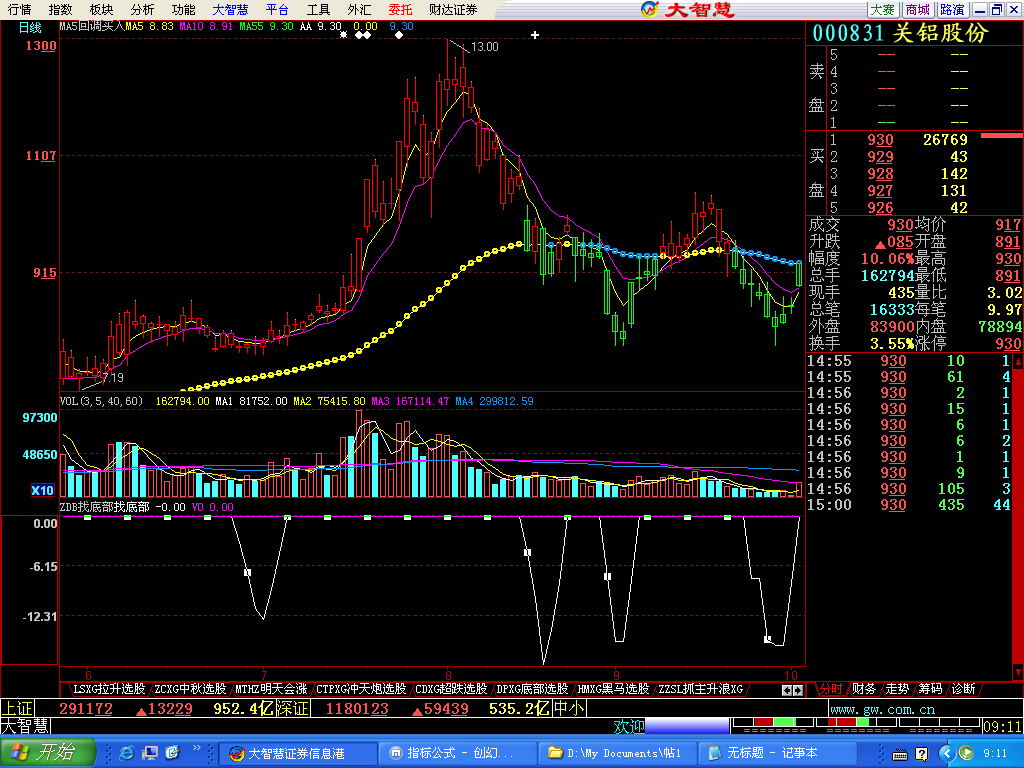Switch to 指标公式 taskbar window
The image size is (1024, 768).
tap(457, 753)
